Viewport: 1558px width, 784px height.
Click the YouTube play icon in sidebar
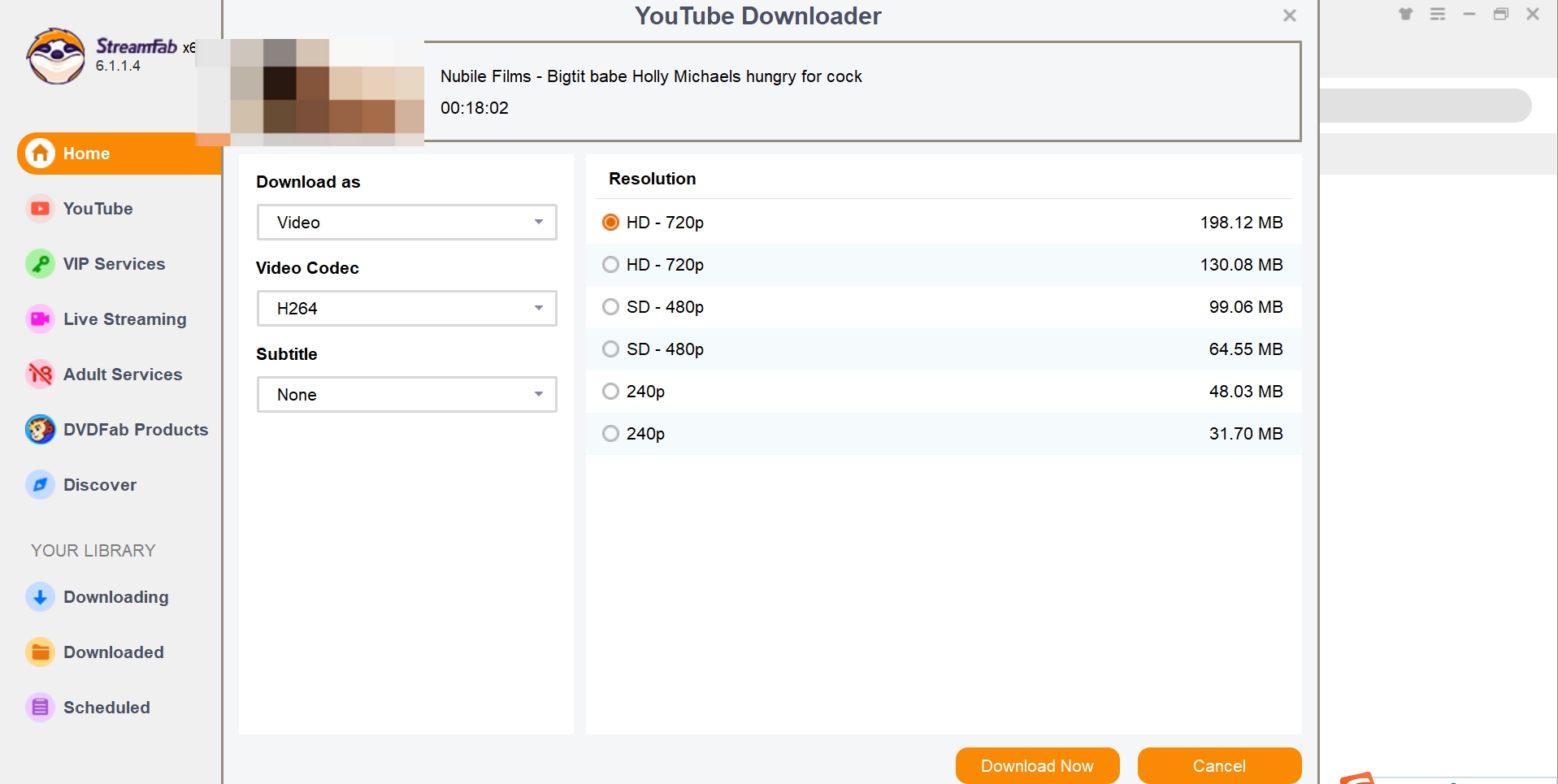[40, 209]
